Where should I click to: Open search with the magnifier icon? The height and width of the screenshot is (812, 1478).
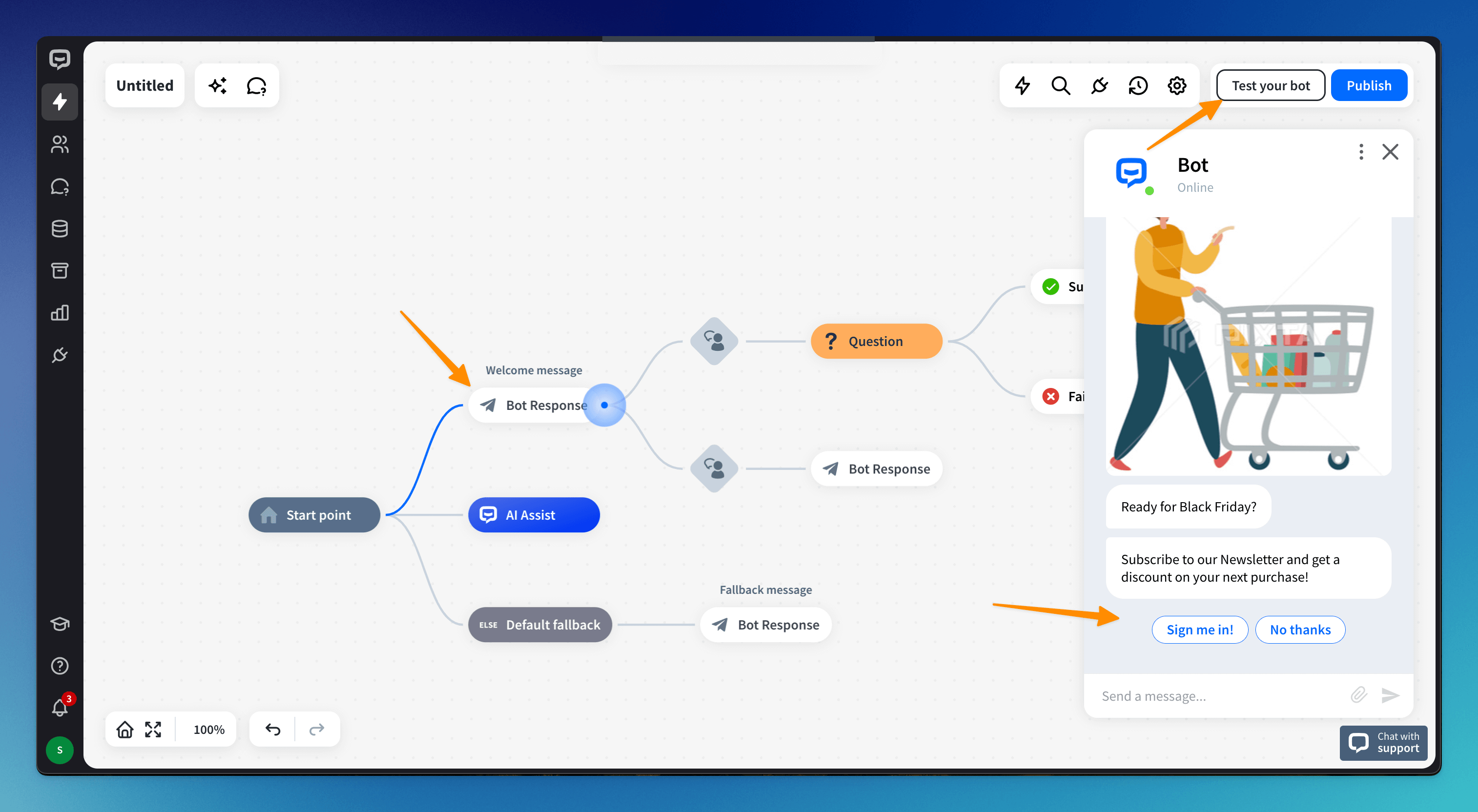[x=1060, y=85]
